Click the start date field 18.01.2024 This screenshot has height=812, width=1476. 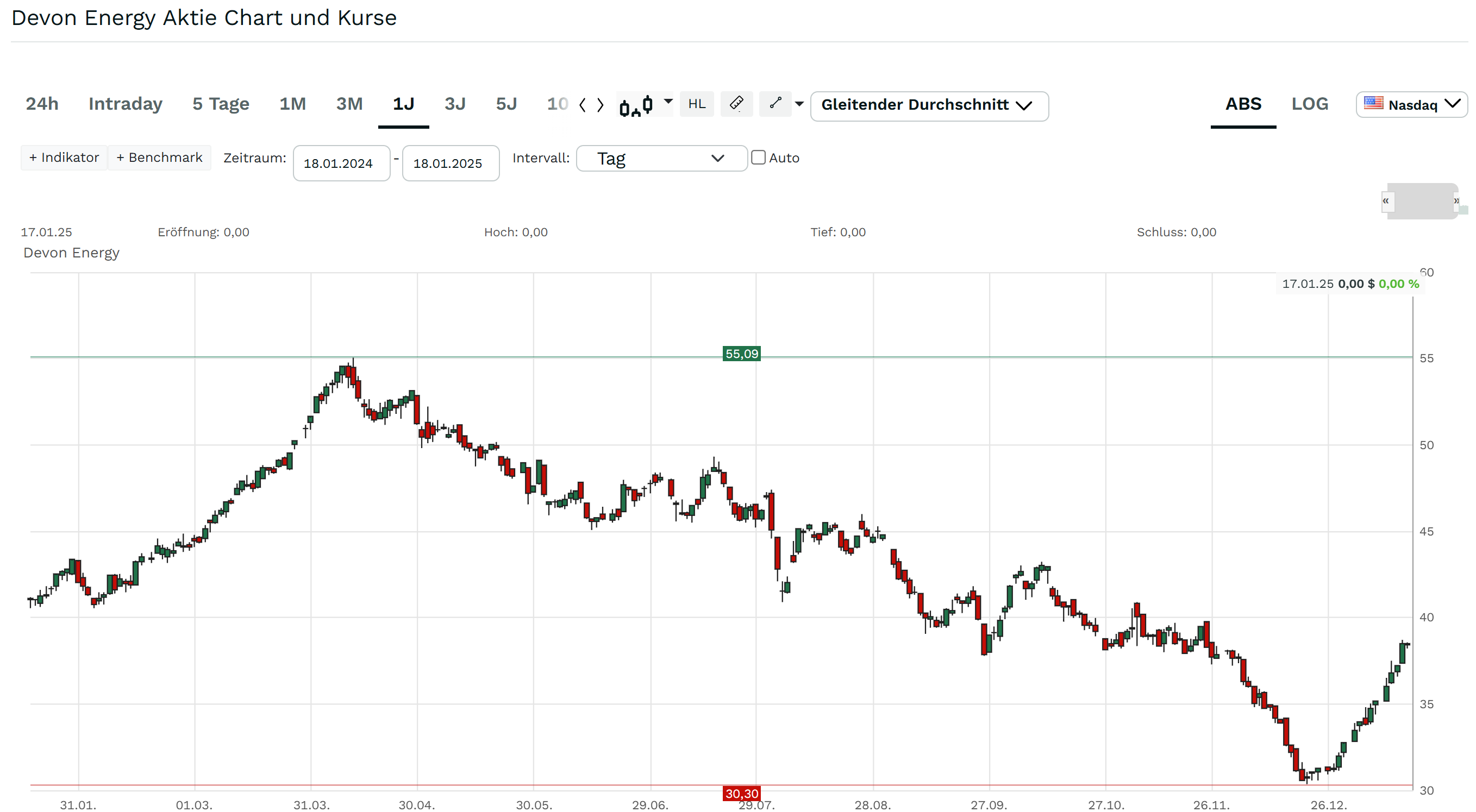341,163
